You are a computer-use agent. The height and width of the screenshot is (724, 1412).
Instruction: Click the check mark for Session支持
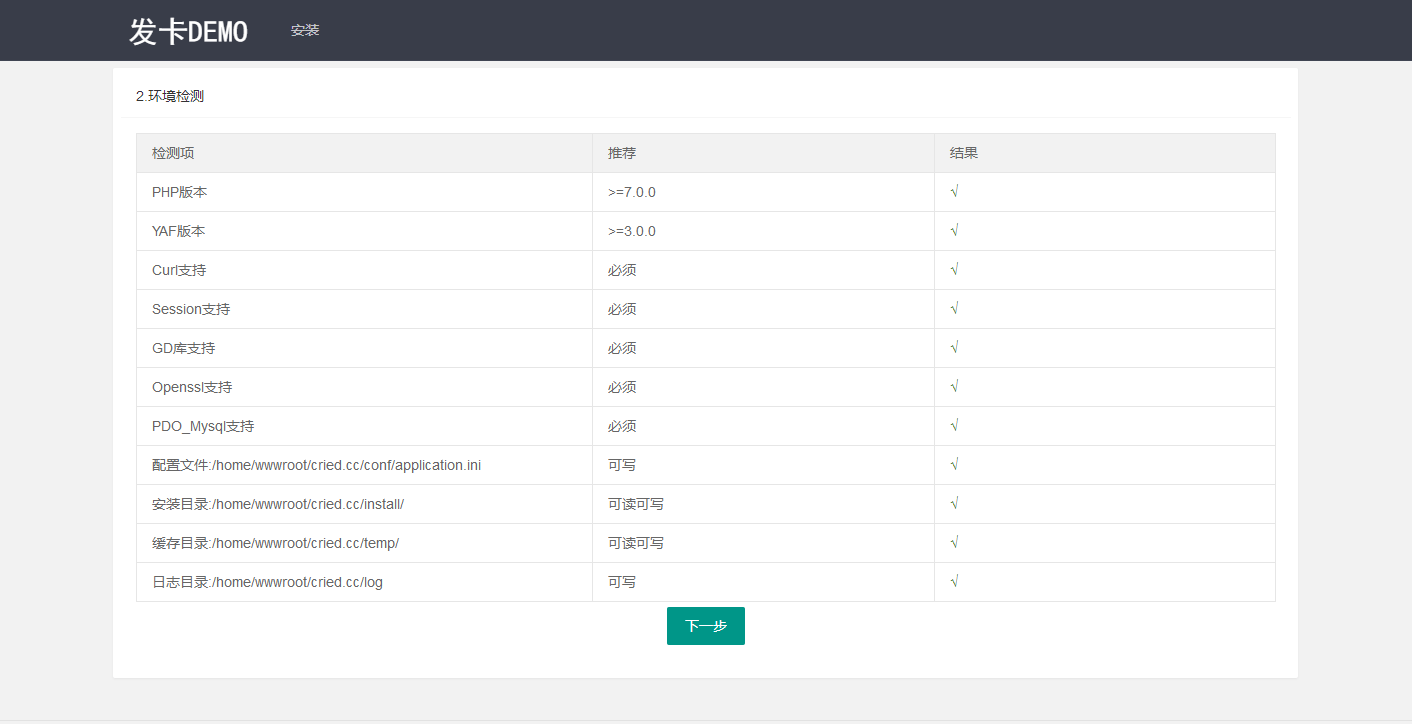pyautogui.click(x=955, y=309)
